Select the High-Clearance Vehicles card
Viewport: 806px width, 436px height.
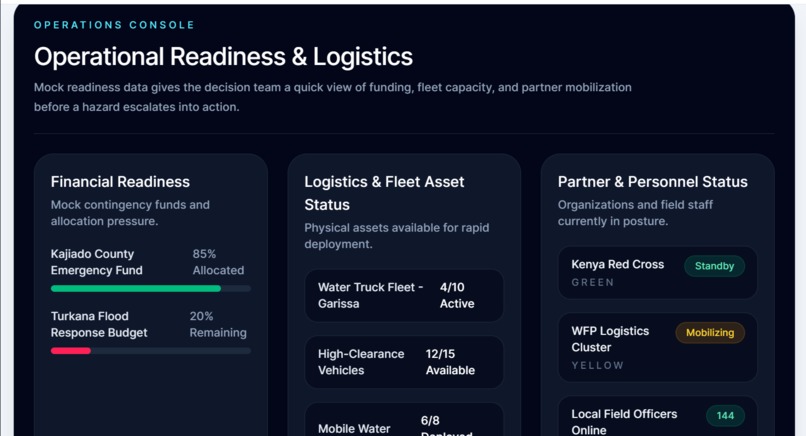click(404, 362)
